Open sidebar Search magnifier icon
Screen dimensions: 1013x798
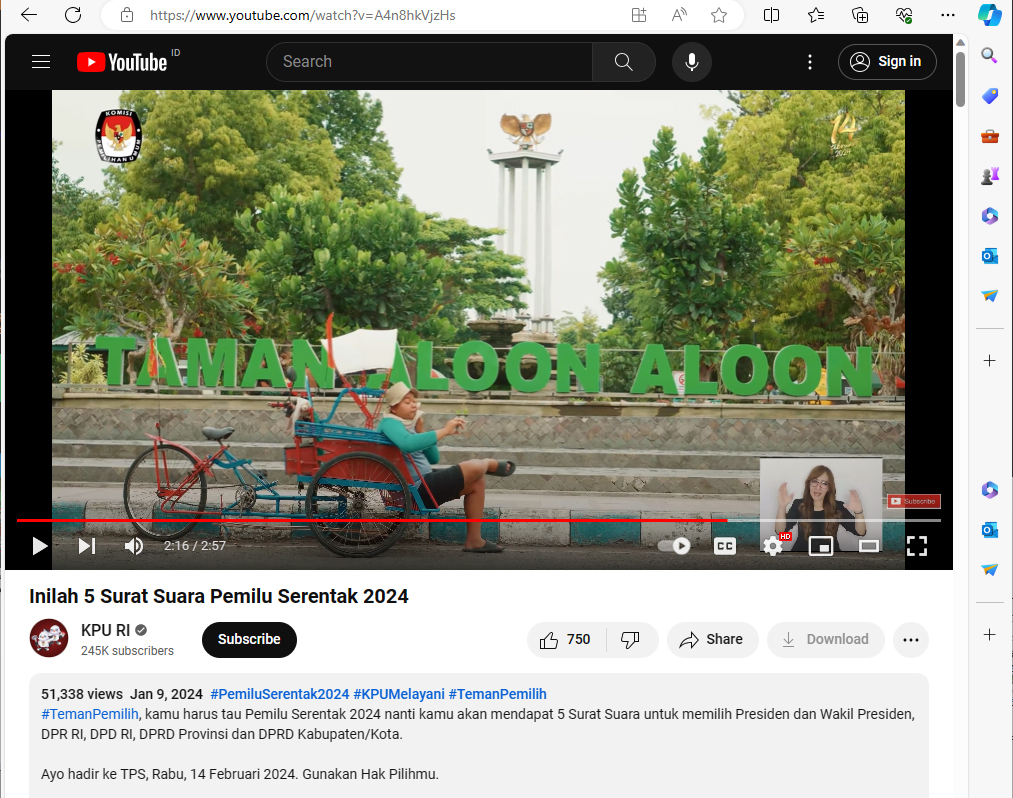[989, 55]
